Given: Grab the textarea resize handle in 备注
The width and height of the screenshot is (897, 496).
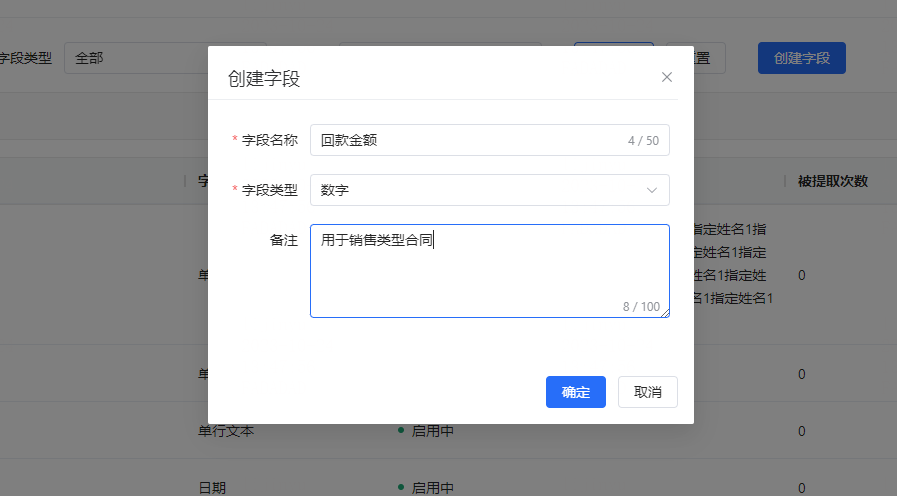Looking at the screenshot, I should [x=665, y=313].
